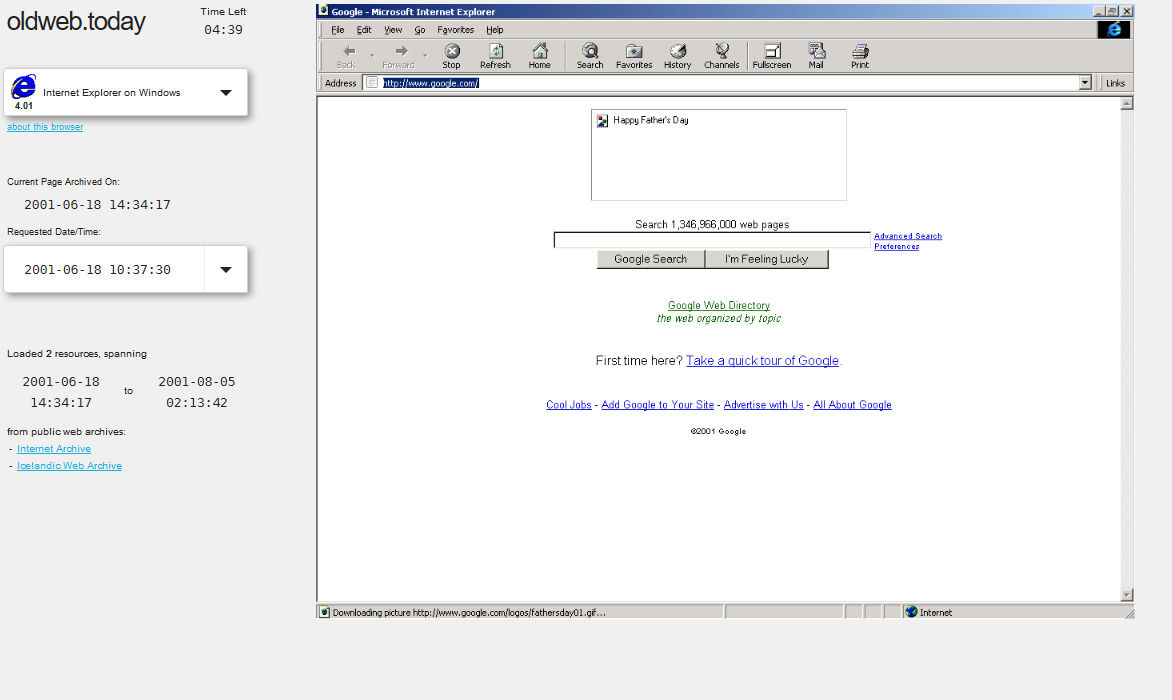
Task: Click I'm Feeling Lucky button
Action: 766,259
